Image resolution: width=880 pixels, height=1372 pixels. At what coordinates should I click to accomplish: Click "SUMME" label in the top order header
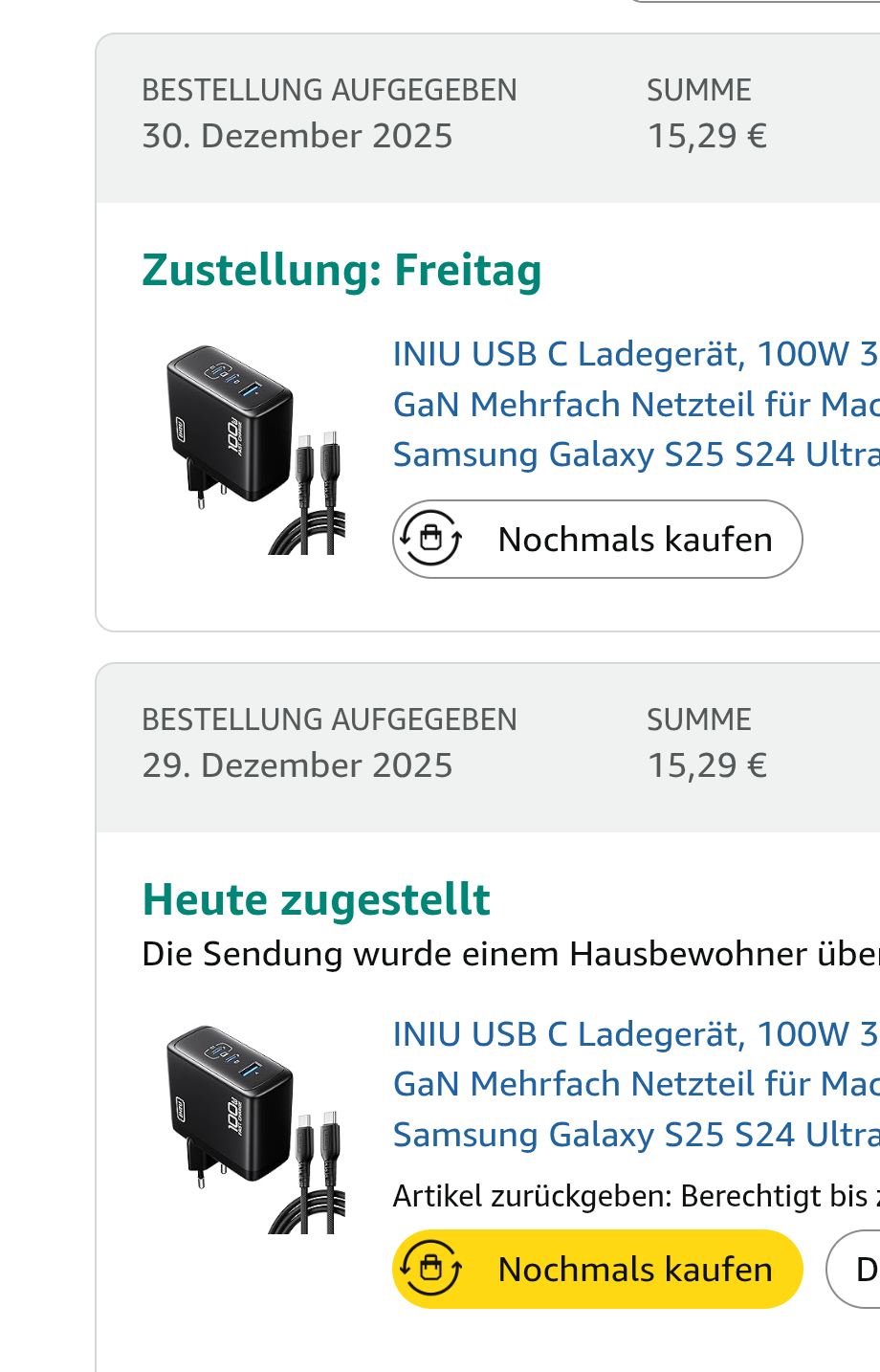pos(698,90)
